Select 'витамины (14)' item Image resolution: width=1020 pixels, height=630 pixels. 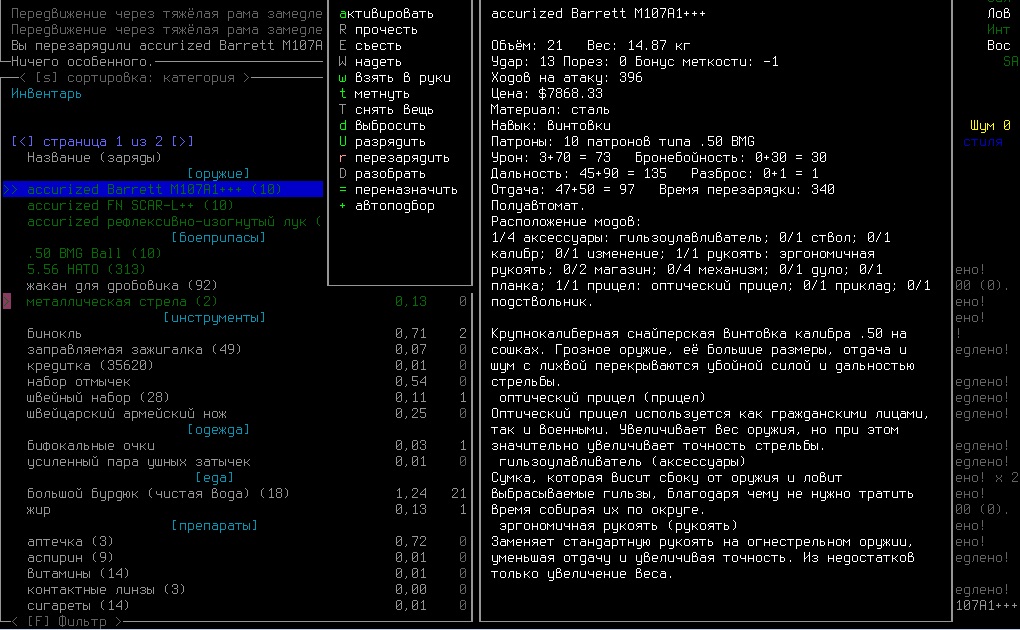(x=78, y=573)
